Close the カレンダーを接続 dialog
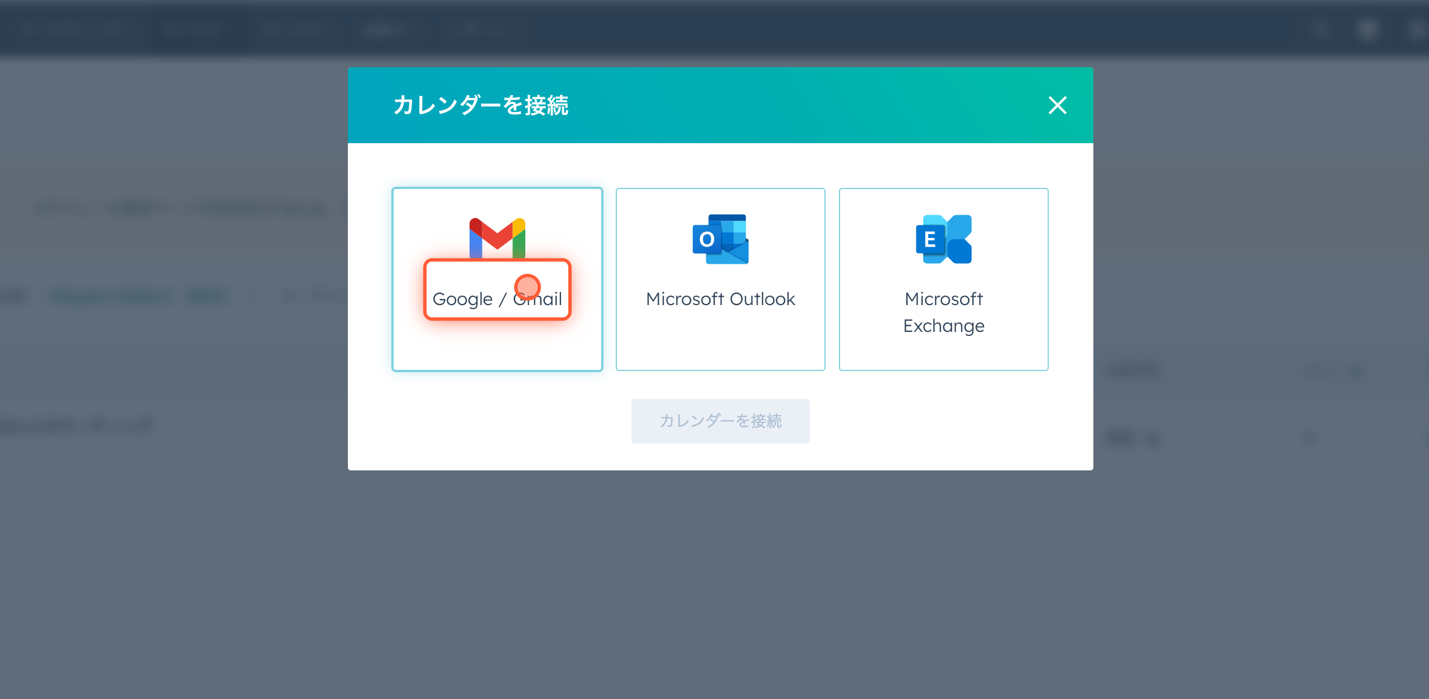Screen dimensions: 1429x699 tap(1057, 105)
